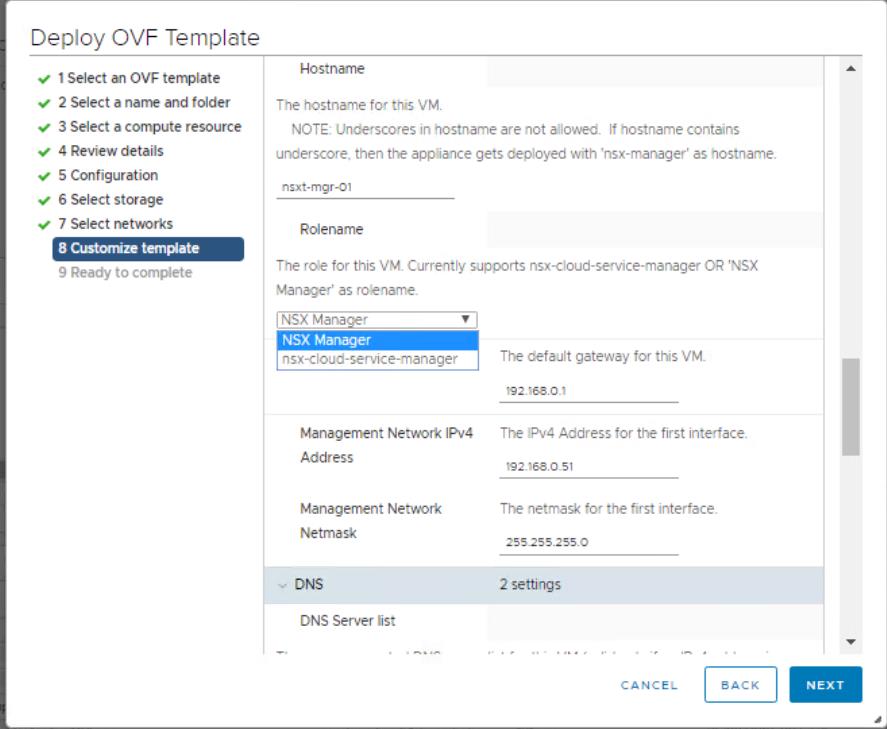
Task: Click the CANCEL button
Action: 649,685
